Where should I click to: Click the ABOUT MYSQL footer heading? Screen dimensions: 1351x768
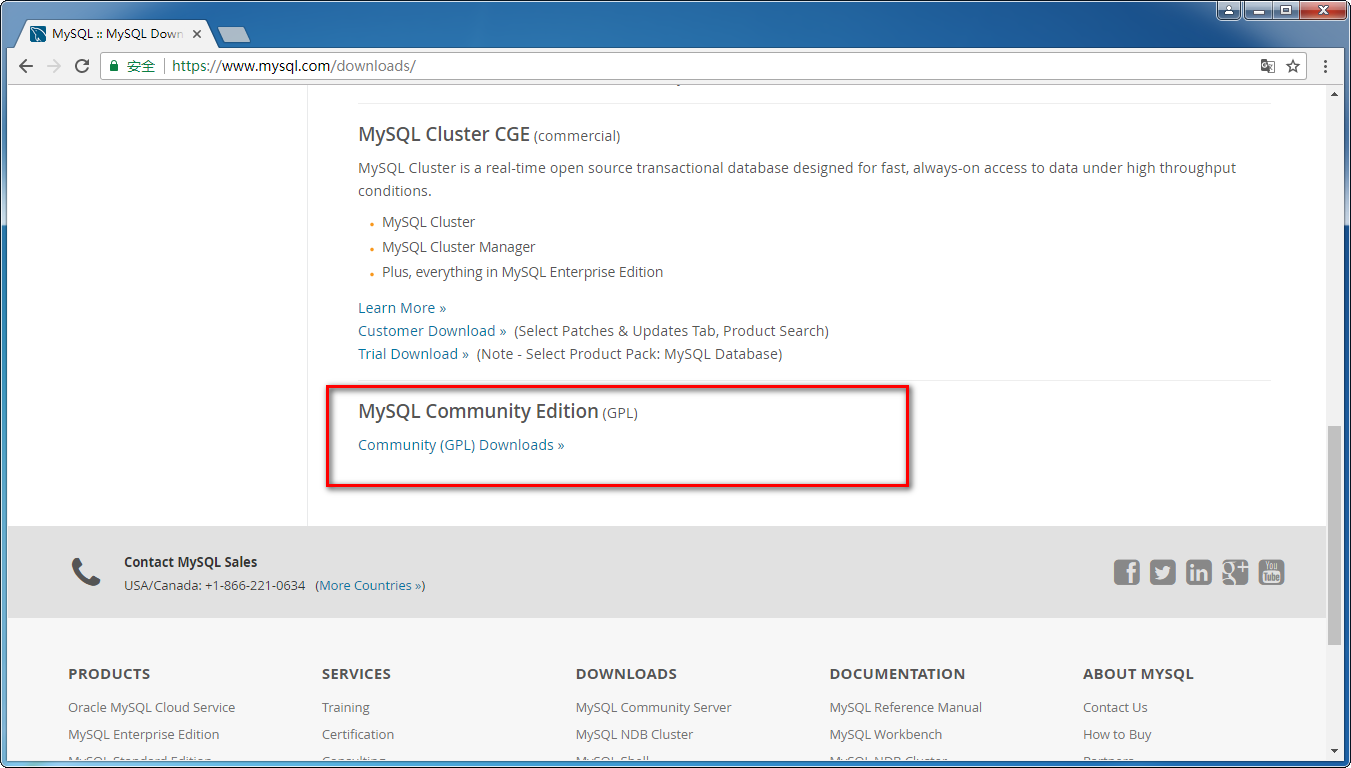(x=1138, y=674)
